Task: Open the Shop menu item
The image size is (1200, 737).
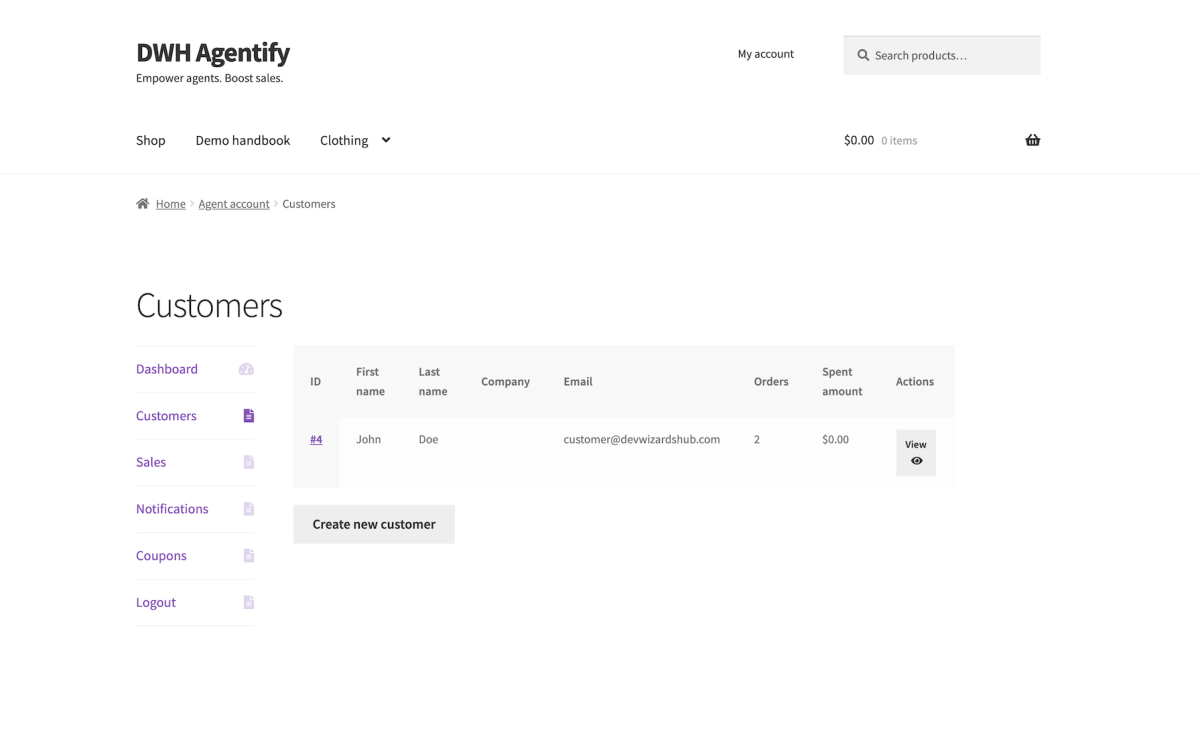Action: click(151, 140)
